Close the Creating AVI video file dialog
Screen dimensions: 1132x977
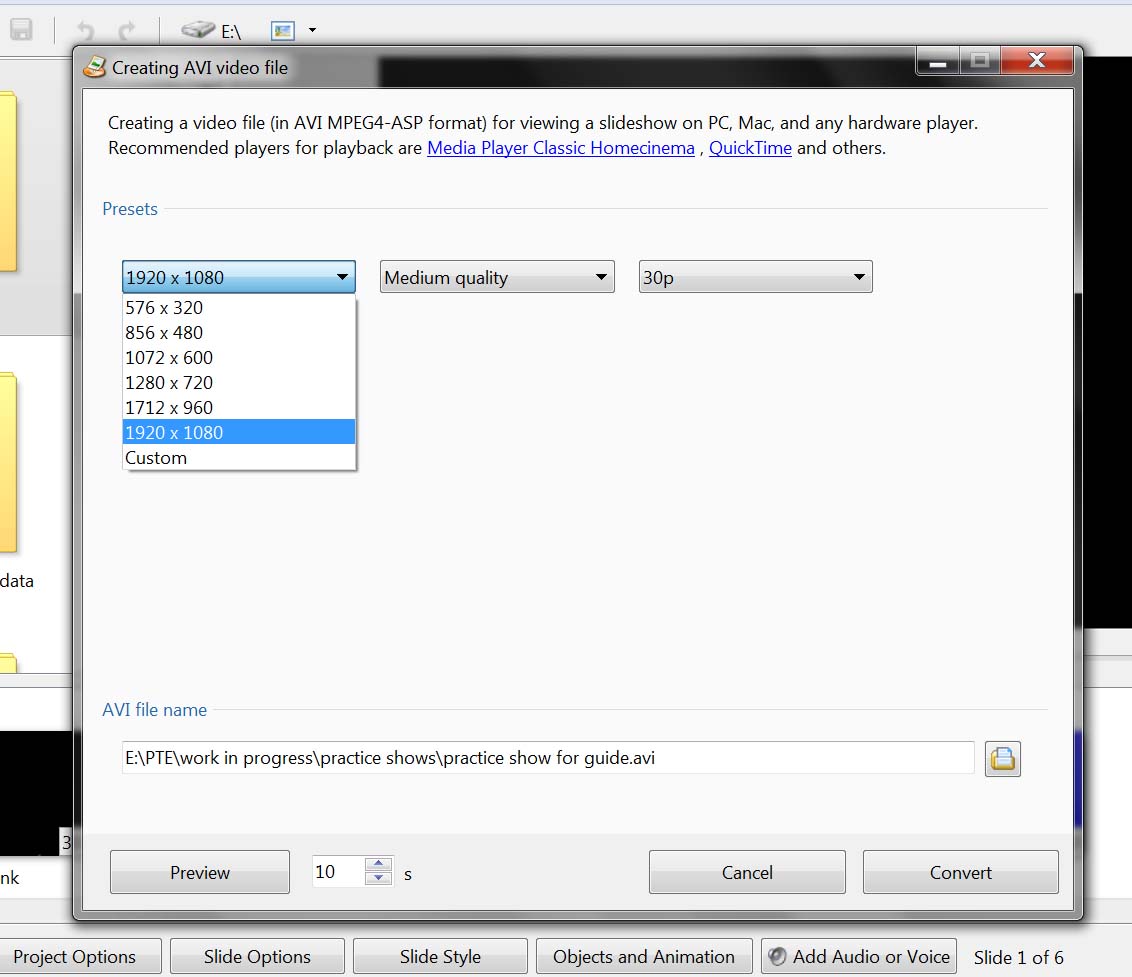click(x=1037, y=61)
